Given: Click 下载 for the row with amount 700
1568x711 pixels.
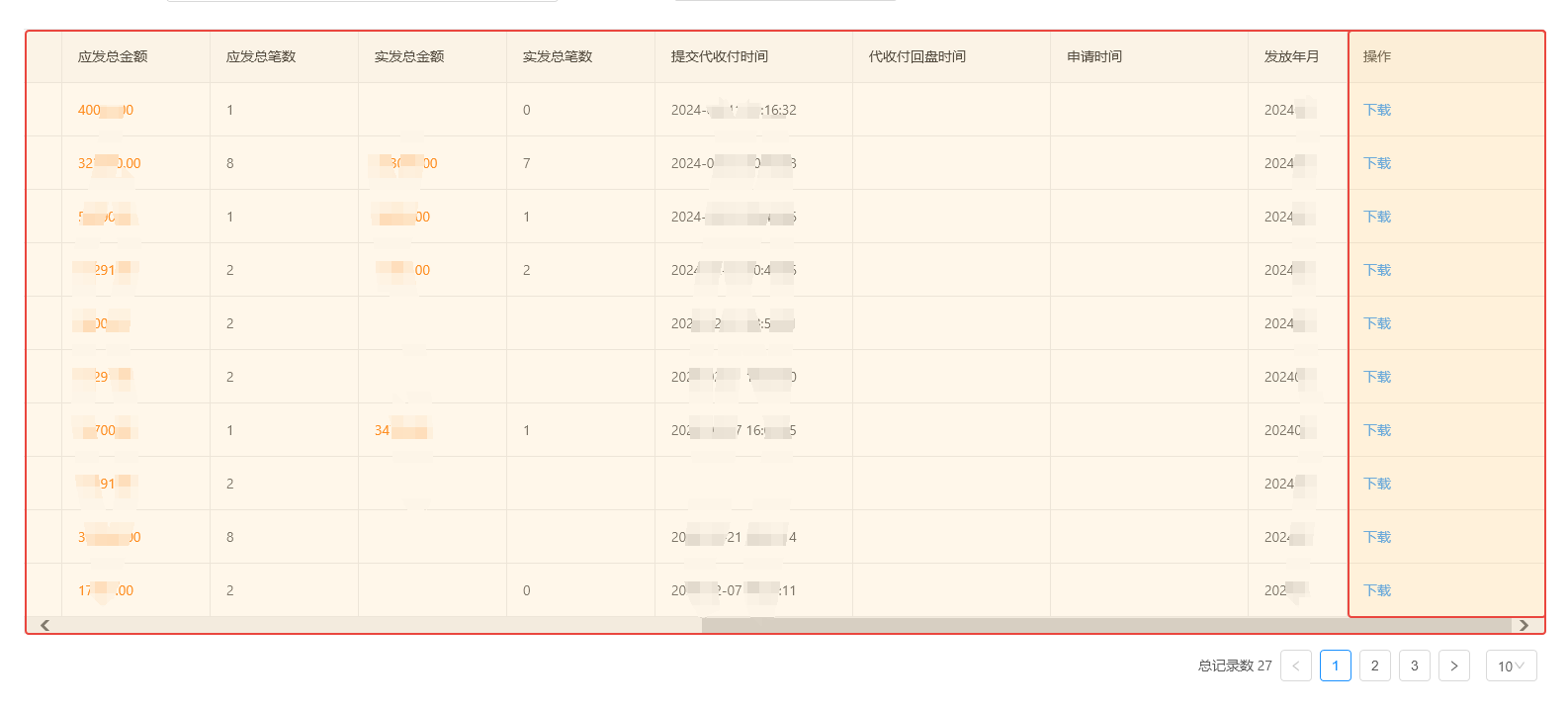Looking at the screenshot, I should click(1376, 430).
